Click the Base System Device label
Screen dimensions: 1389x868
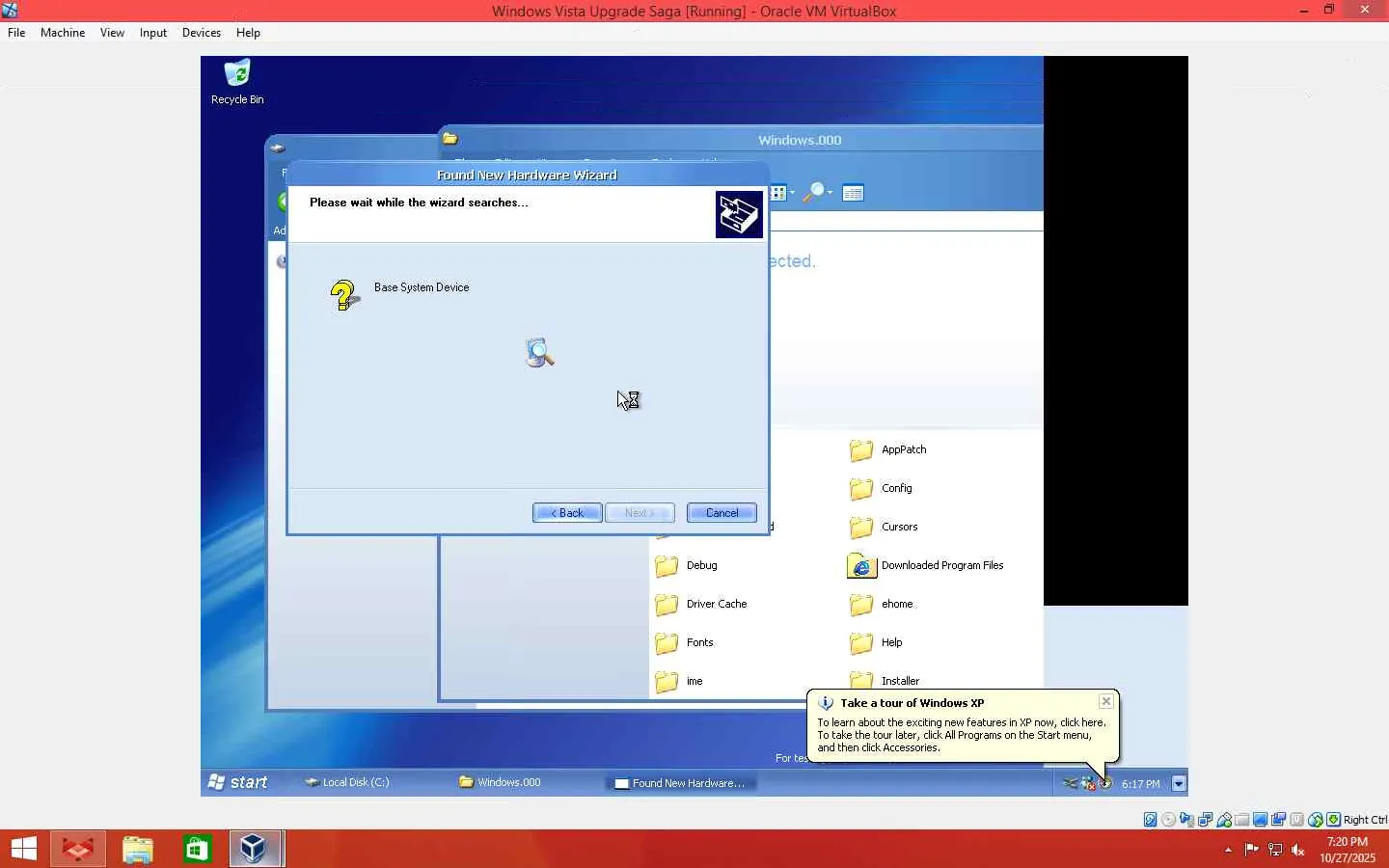[422, 287]
